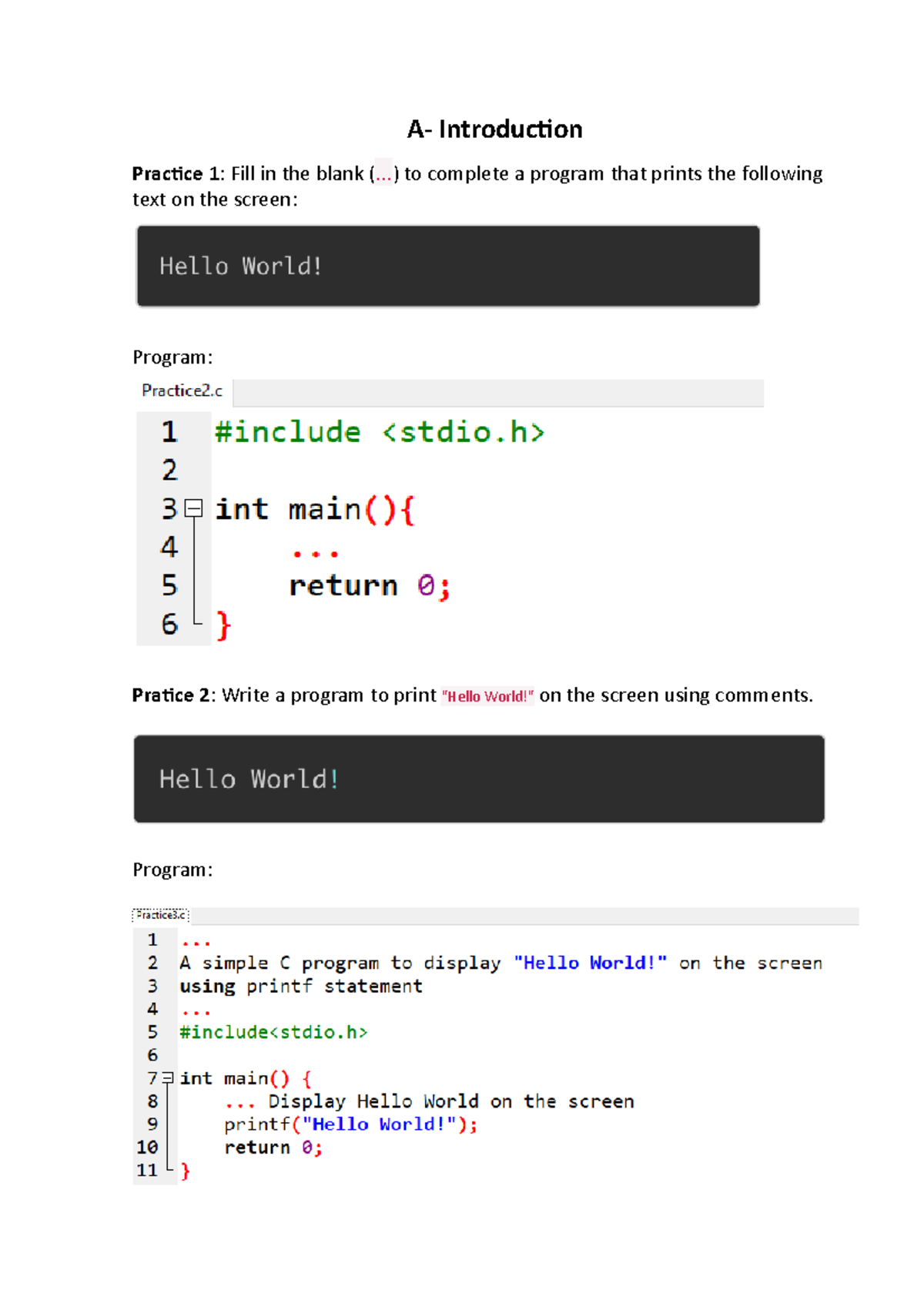Collapse the main() fold marker on line 3
Viewport: 924px width, 1307px height.
[194, 508]
